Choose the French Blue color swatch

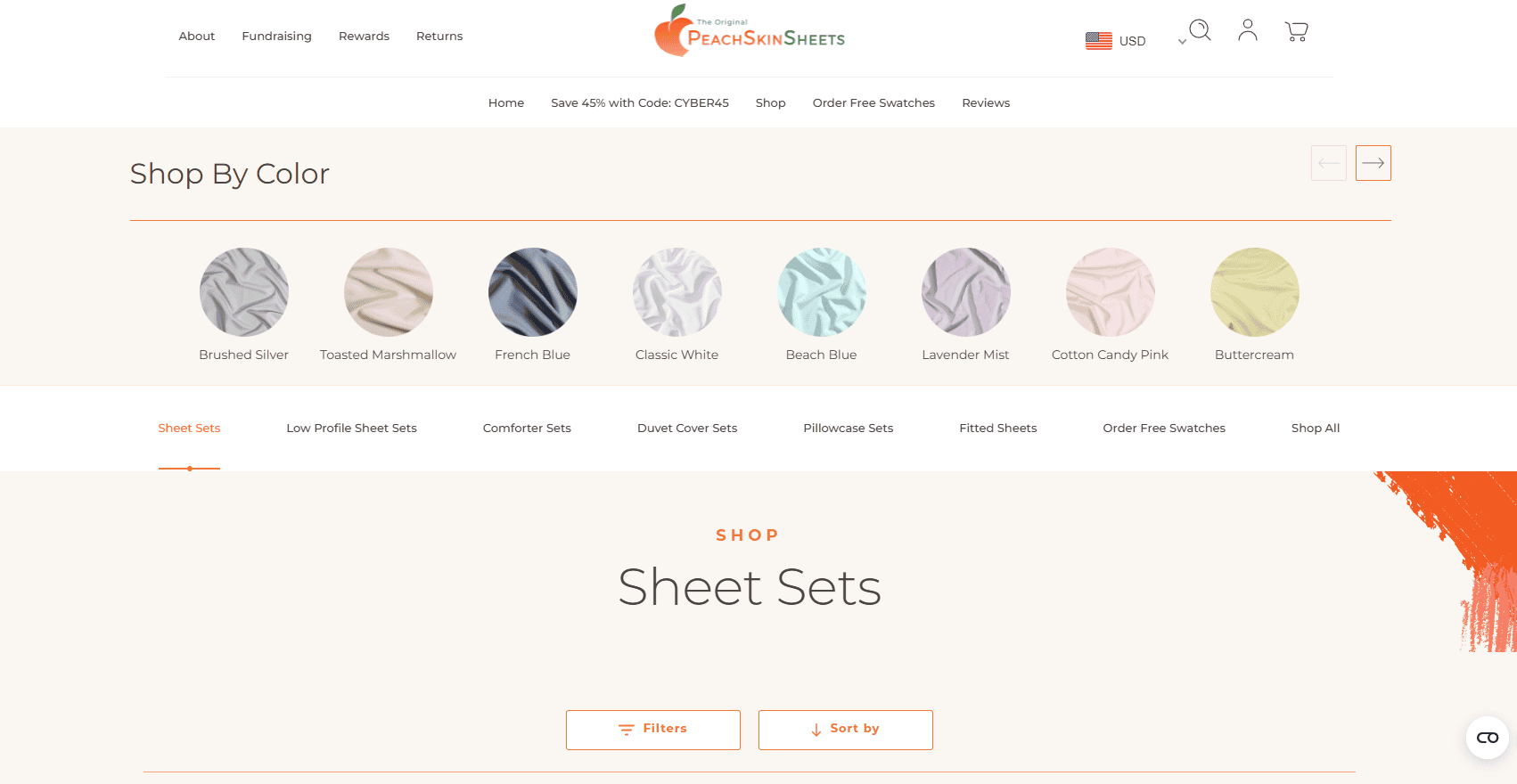click(533, 292)
